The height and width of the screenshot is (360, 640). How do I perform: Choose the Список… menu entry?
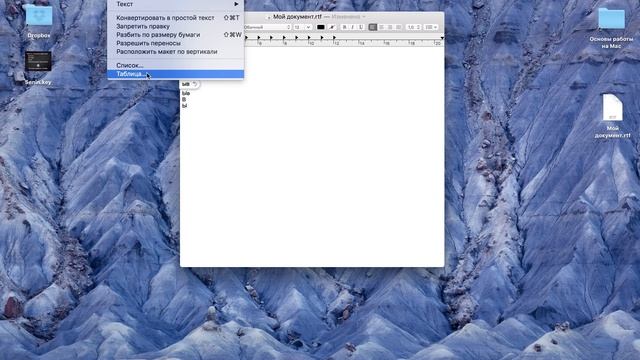pos(176,65)
